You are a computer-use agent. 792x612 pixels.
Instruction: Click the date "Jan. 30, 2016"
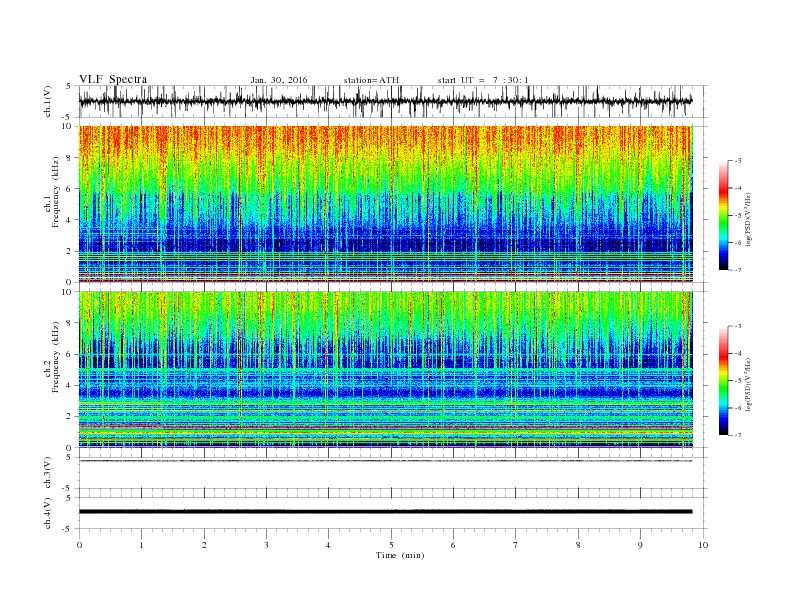click(279, 80)
